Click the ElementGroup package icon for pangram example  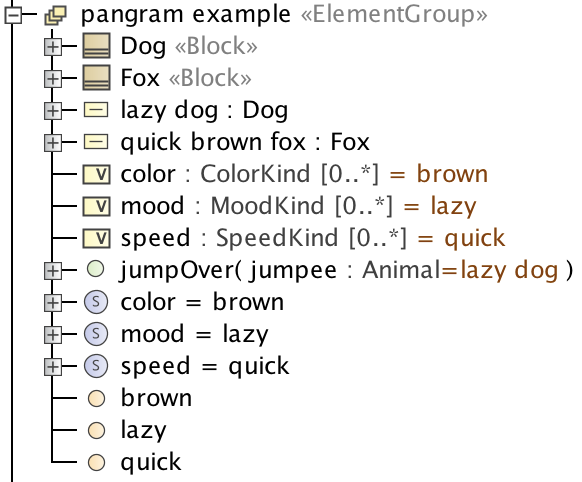coord(55,16)
